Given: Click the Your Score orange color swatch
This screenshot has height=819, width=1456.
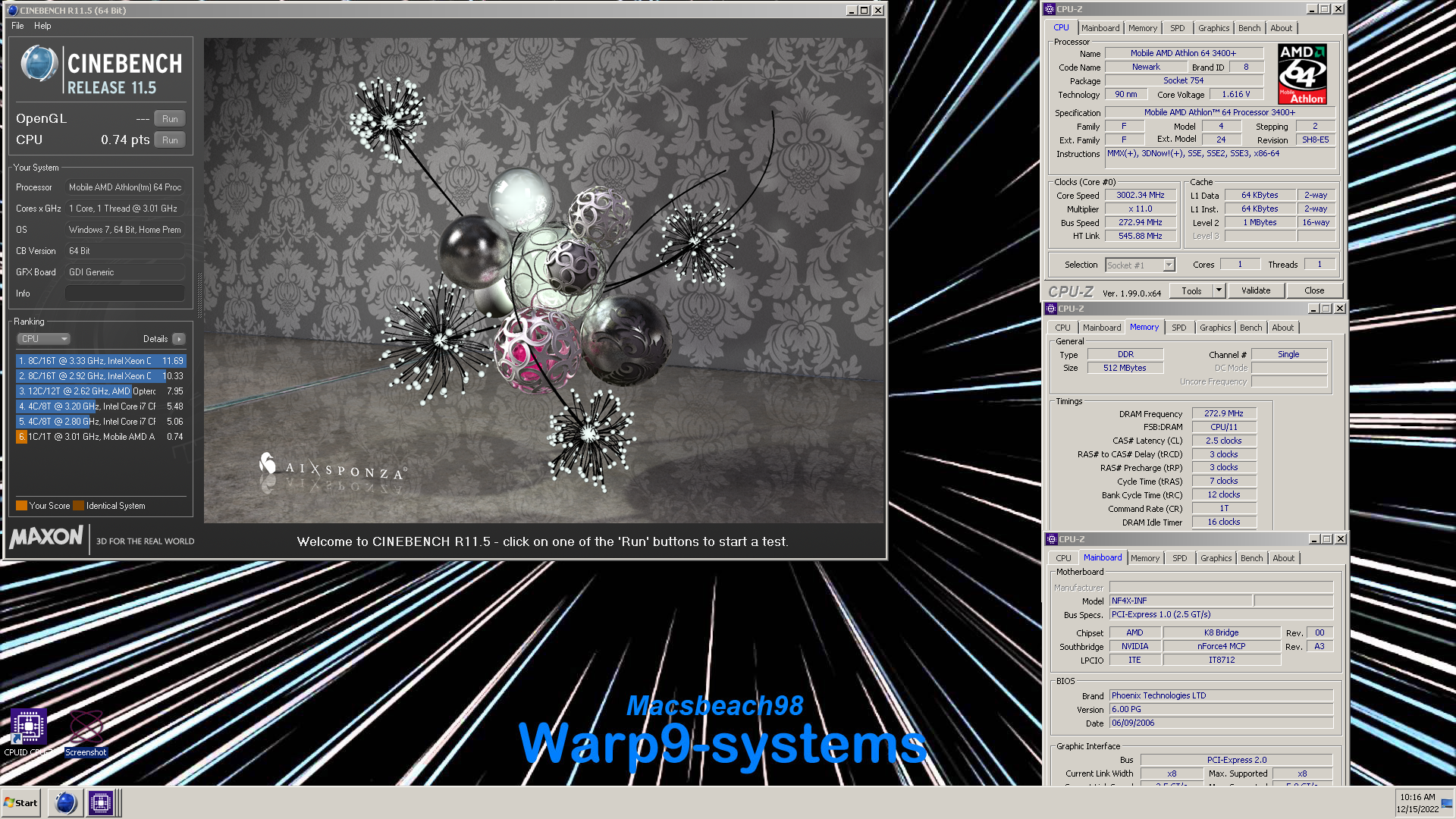Looking at the screenshot, I should [21, 506].
